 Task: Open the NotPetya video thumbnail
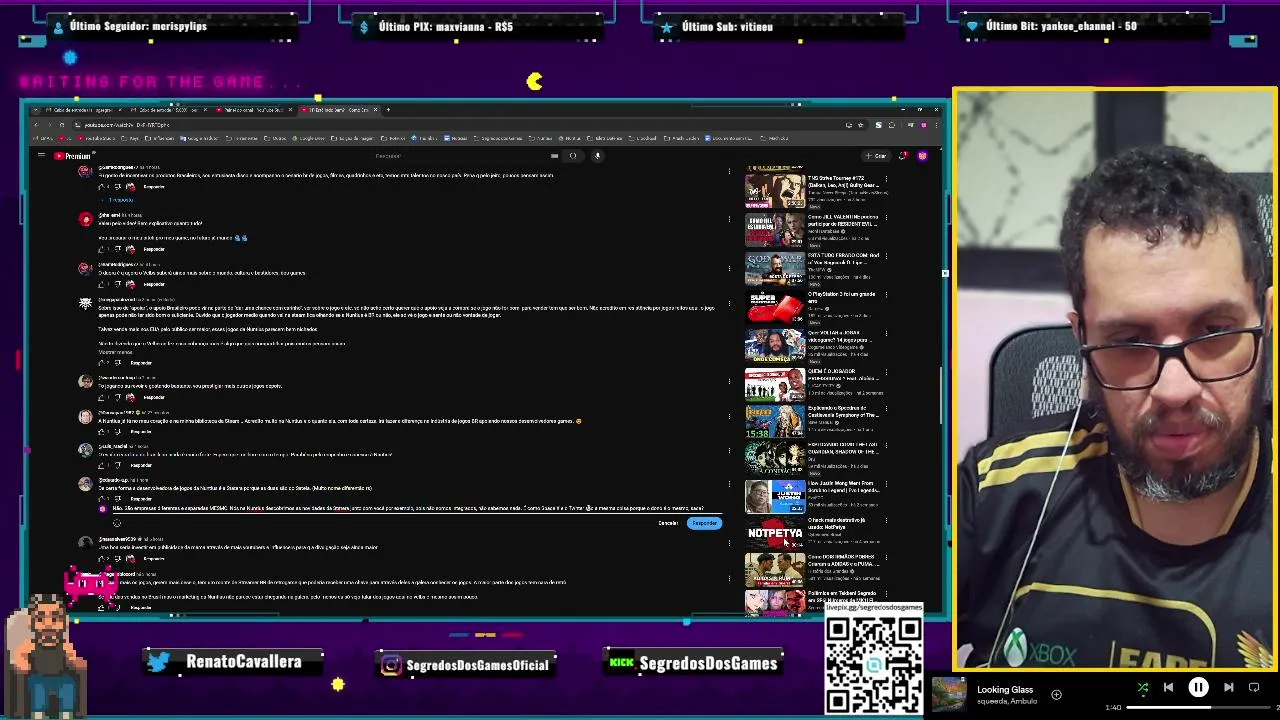click(774, 533)
